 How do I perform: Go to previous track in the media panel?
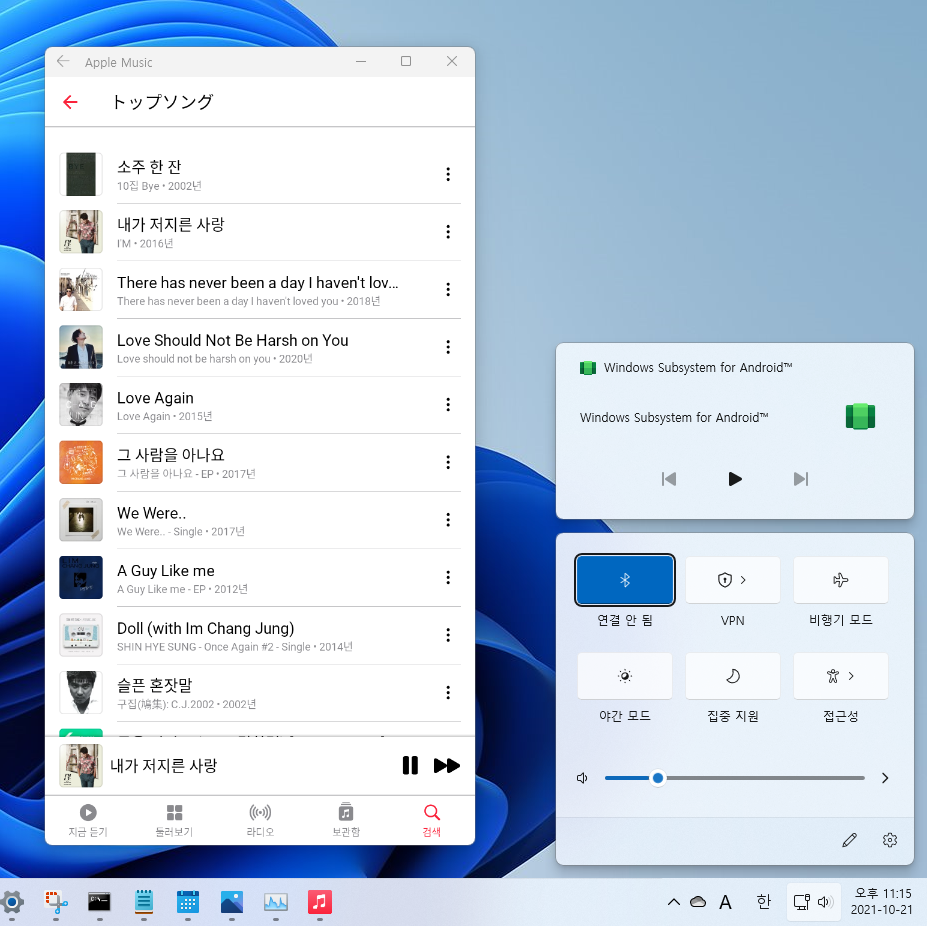(669, 479)
